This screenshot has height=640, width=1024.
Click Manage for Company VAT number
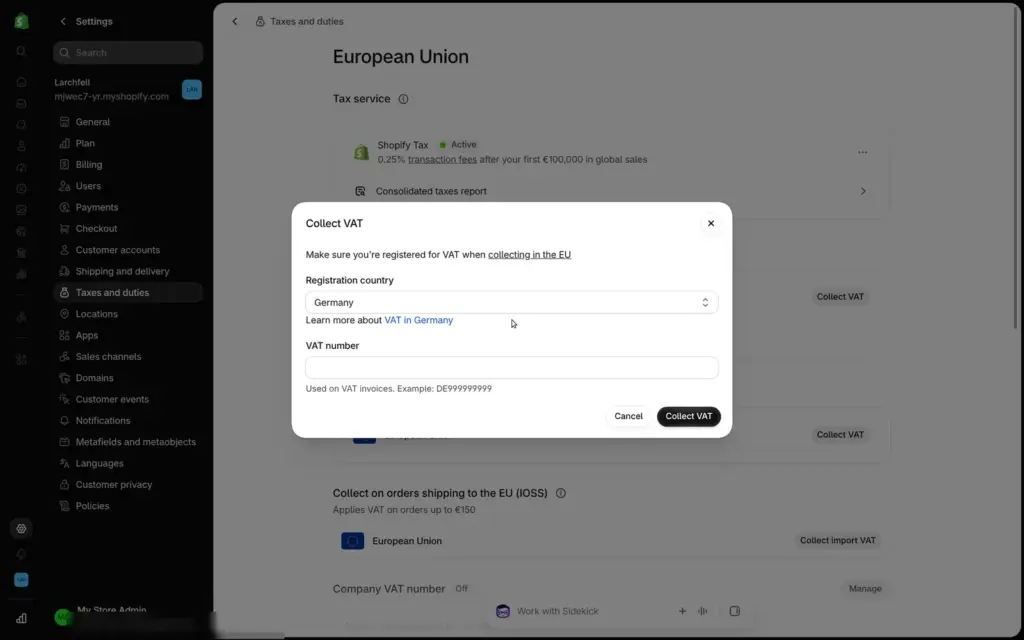click(865, 588)
